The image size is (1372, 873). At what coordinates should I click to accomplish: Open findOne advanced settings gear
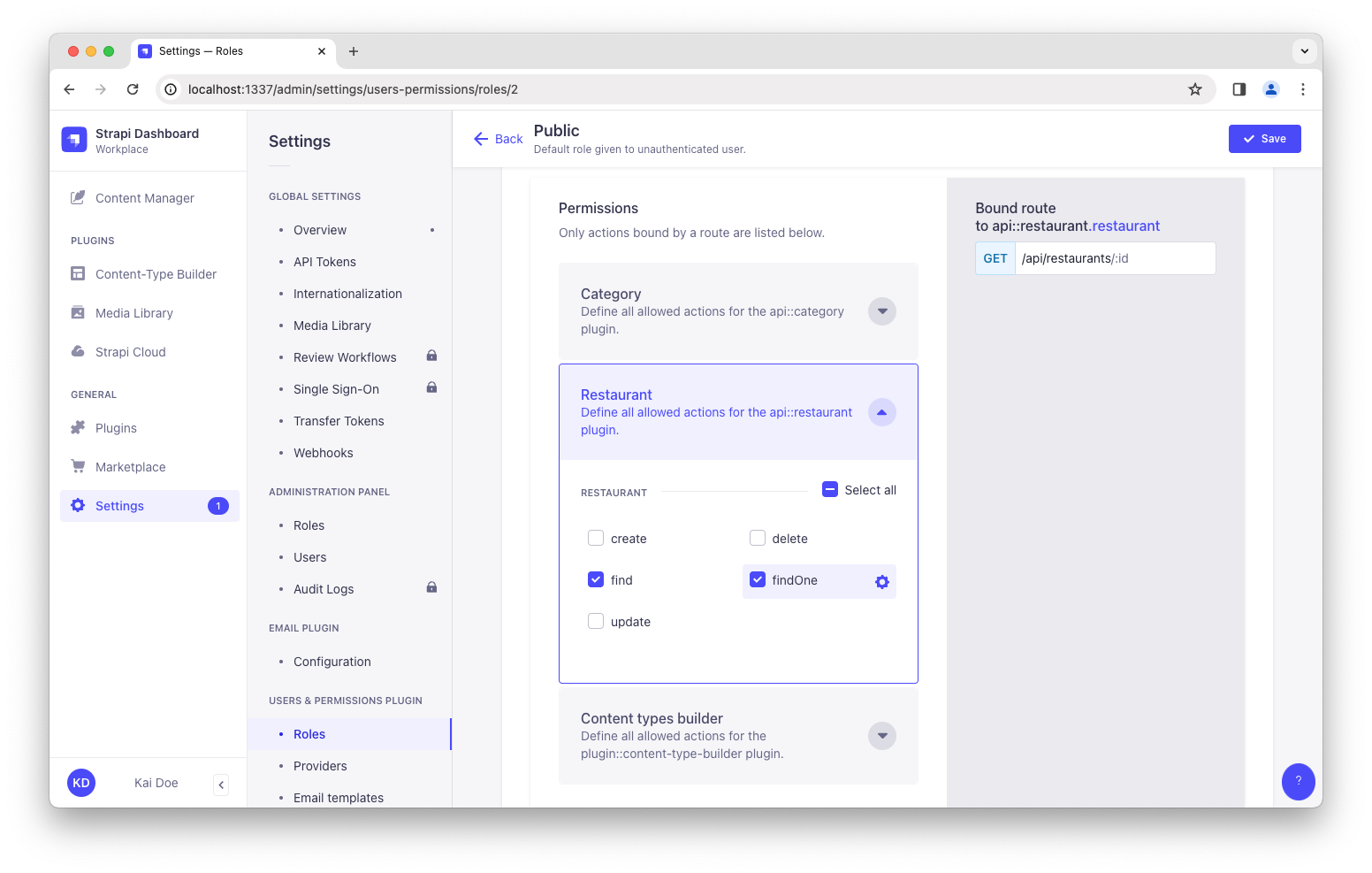pyautogui.click(x=881, y=581)
